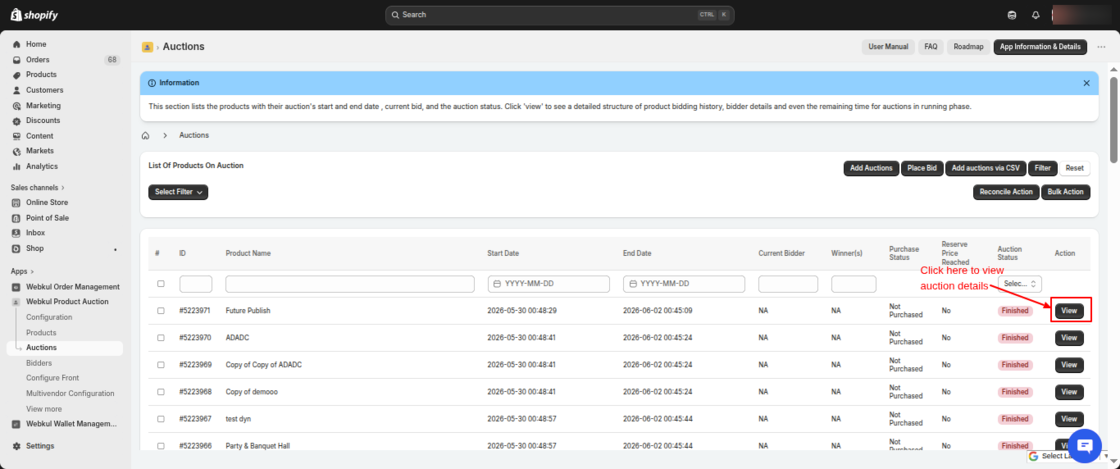1120x469 pixels.
Task: Open Shop channel icon
Action: click(16, 249)
